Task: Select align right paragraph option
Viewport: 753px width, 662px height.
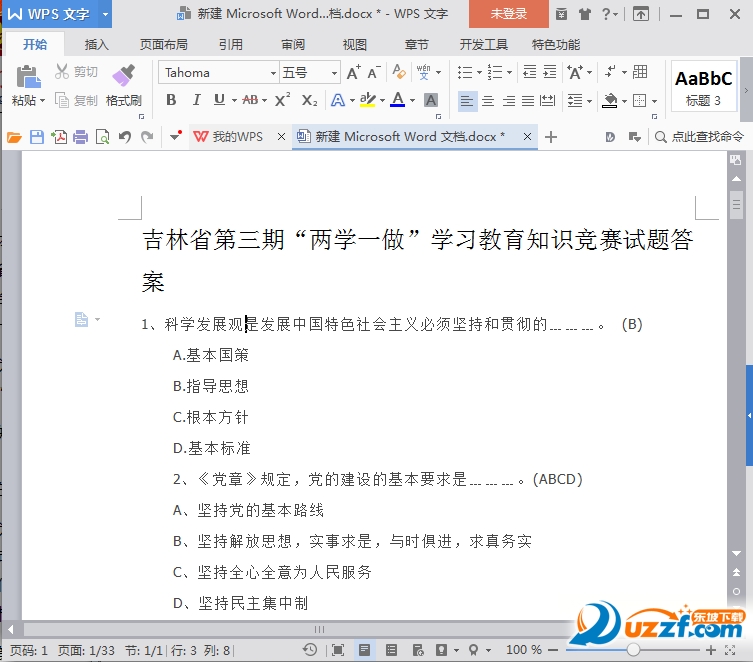Action: point(509,101)
